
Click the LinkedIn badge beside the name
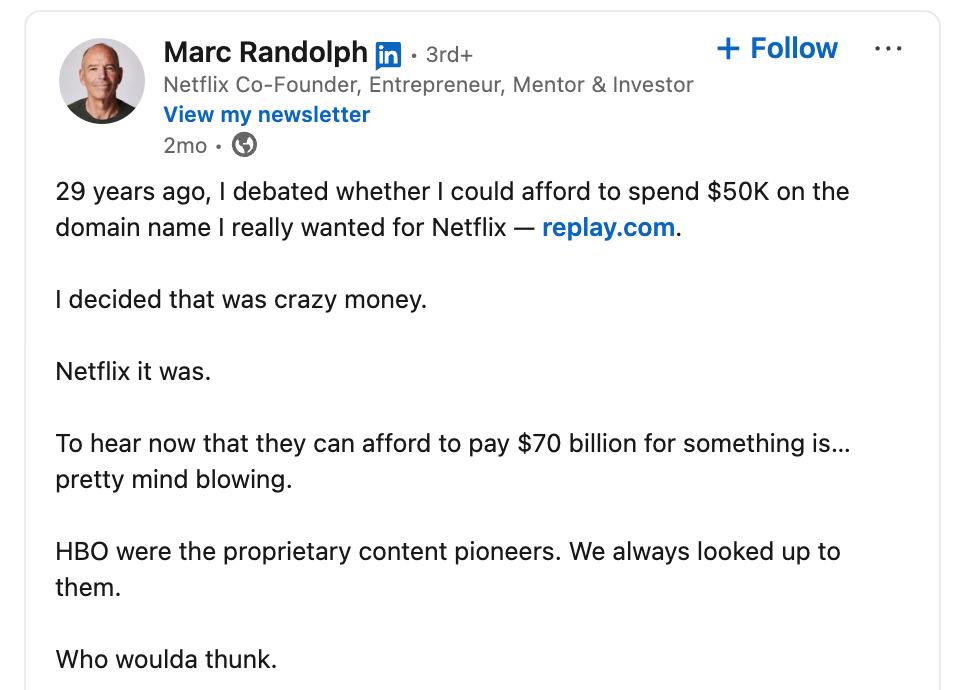[388, 54]
